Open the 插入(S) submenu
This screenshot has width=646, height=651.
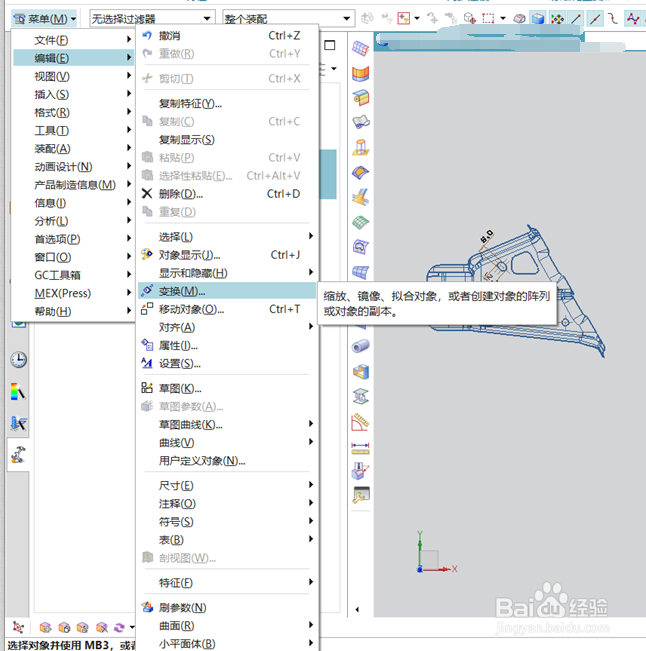point(73,94)
